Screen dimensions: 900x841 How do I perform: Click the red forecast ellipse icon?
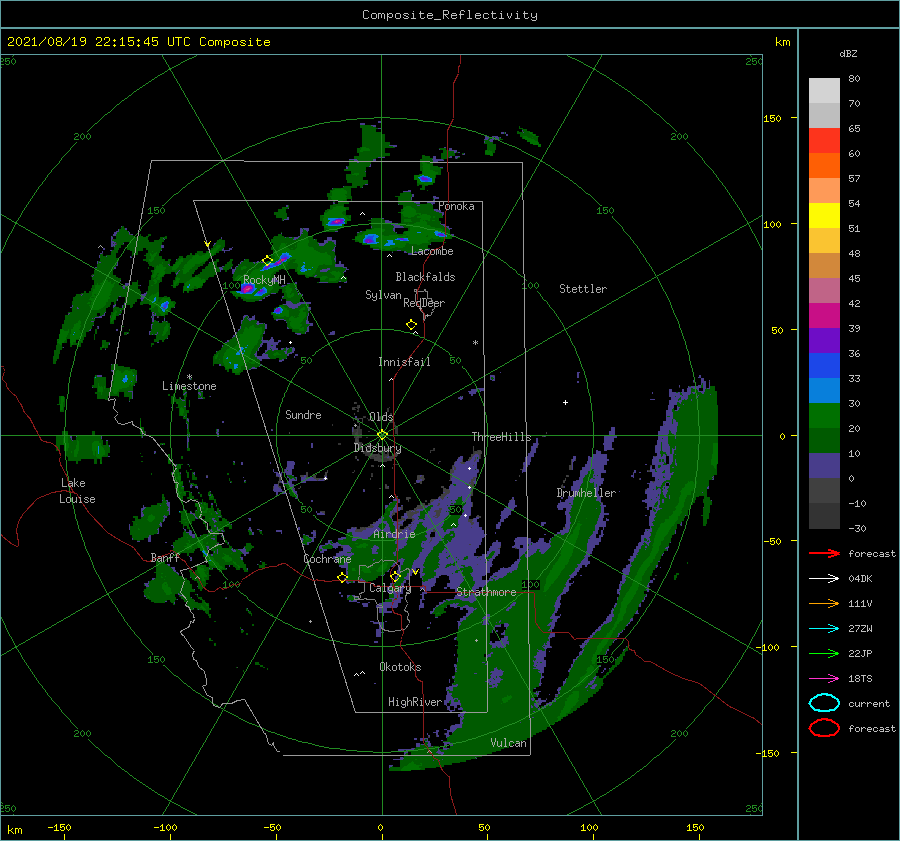coord(824,728)
